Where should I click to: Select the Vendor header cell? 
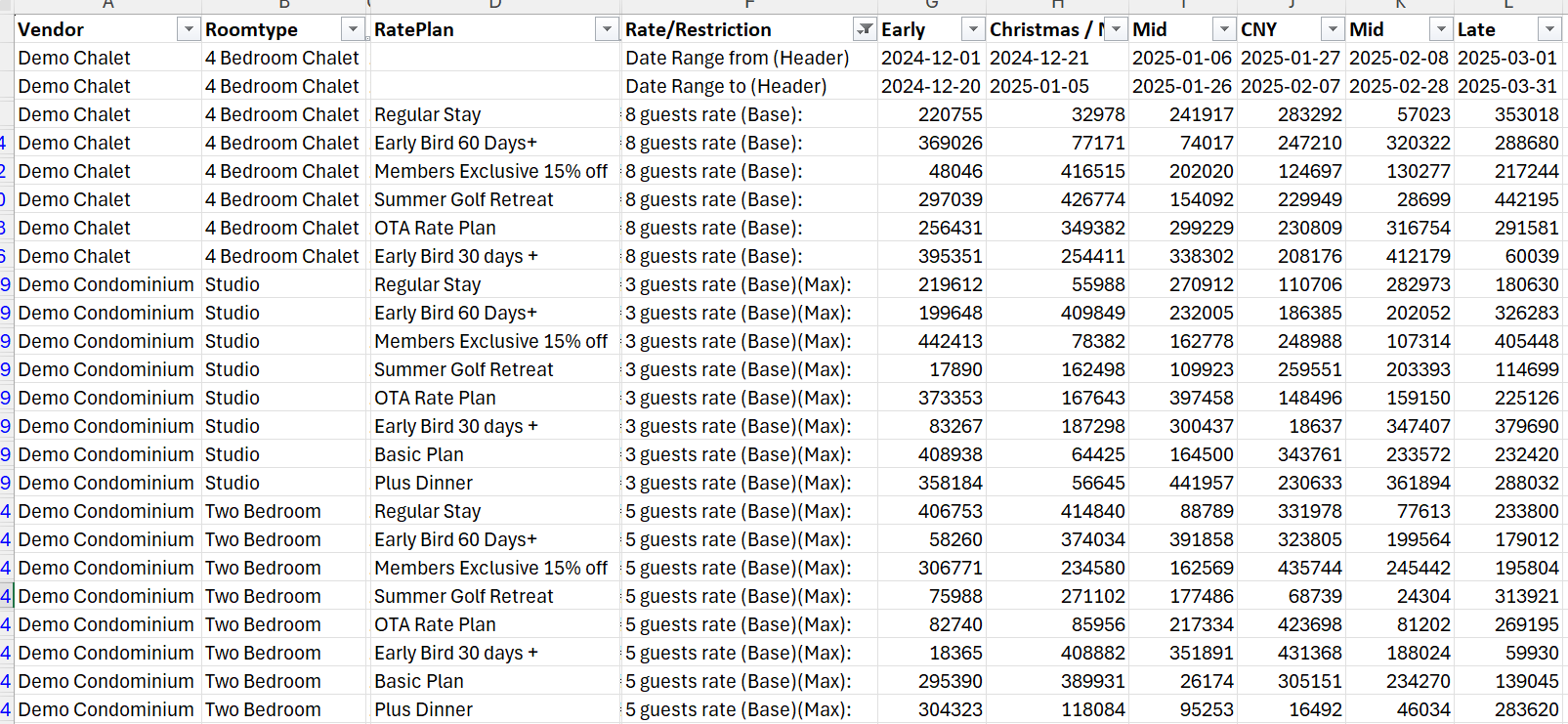point(93,30)
